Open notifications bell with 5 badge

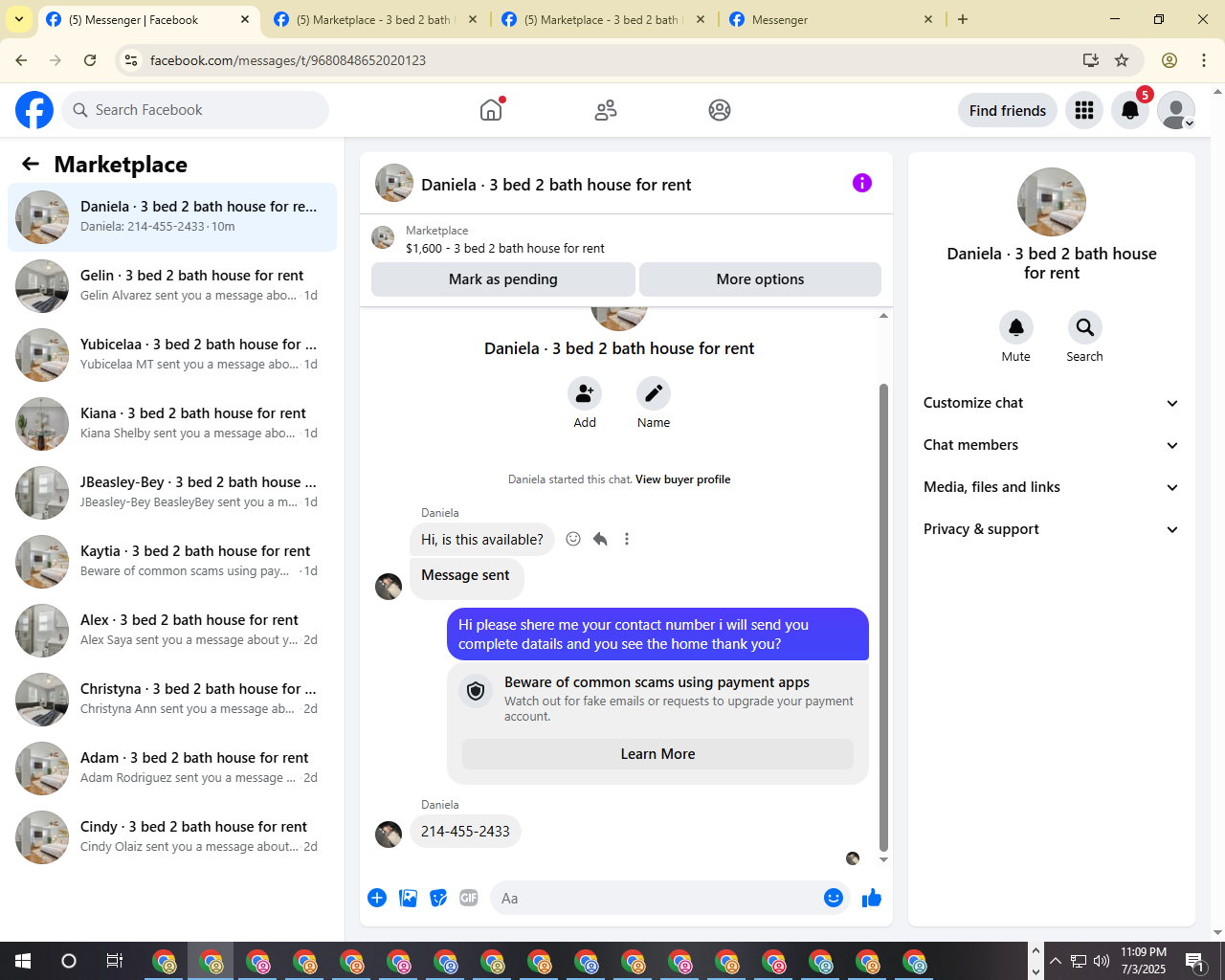point(1130,110)
